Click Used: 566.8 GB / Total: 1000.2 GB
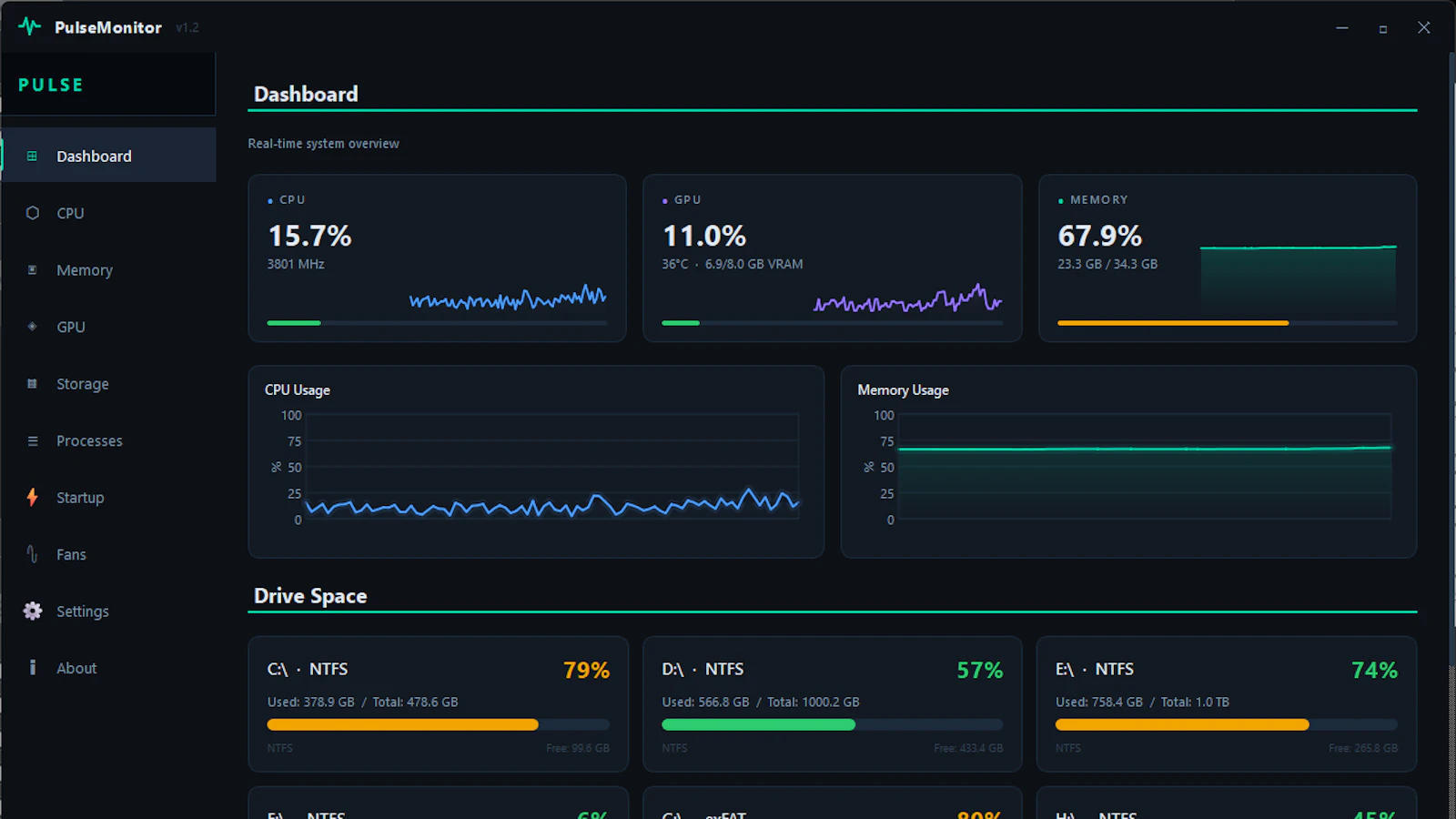Viewport: 1456px width, 819px height. click(x=761, y=702)
